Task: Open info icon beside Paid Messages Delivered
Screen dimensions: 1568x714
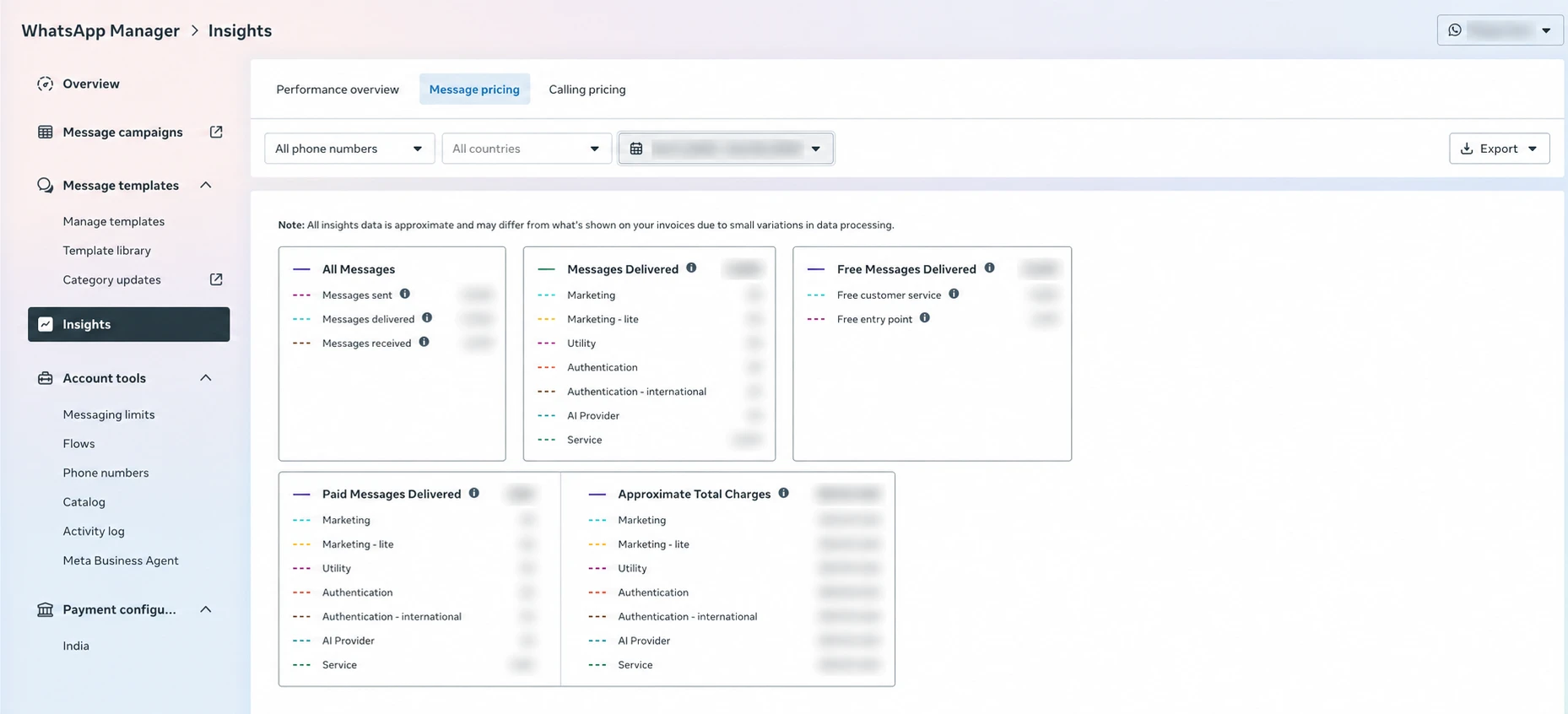Action: pos(474,493)
